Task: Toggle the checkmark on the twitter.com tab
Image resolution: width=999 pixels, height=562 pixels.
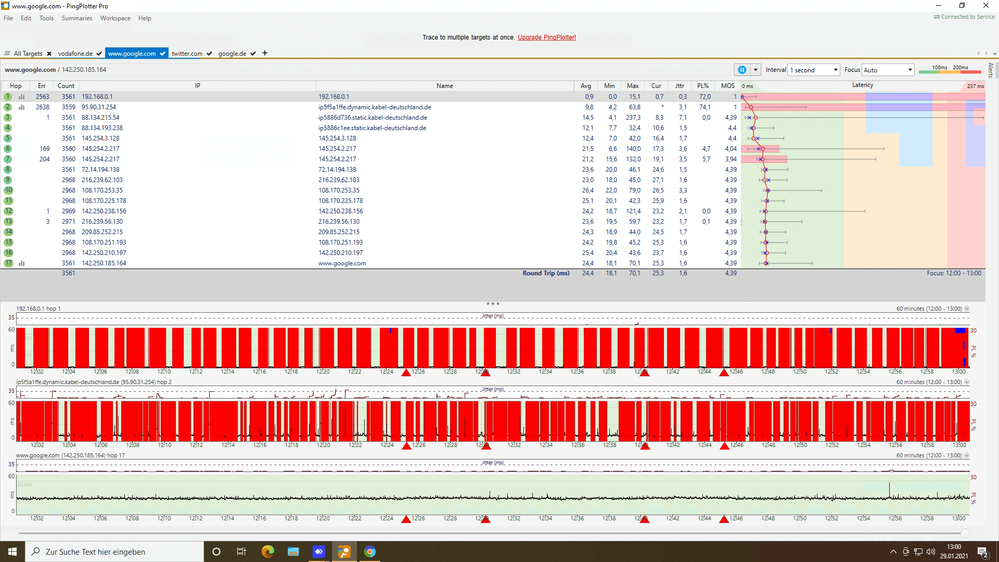Action: tap(209, 54)
